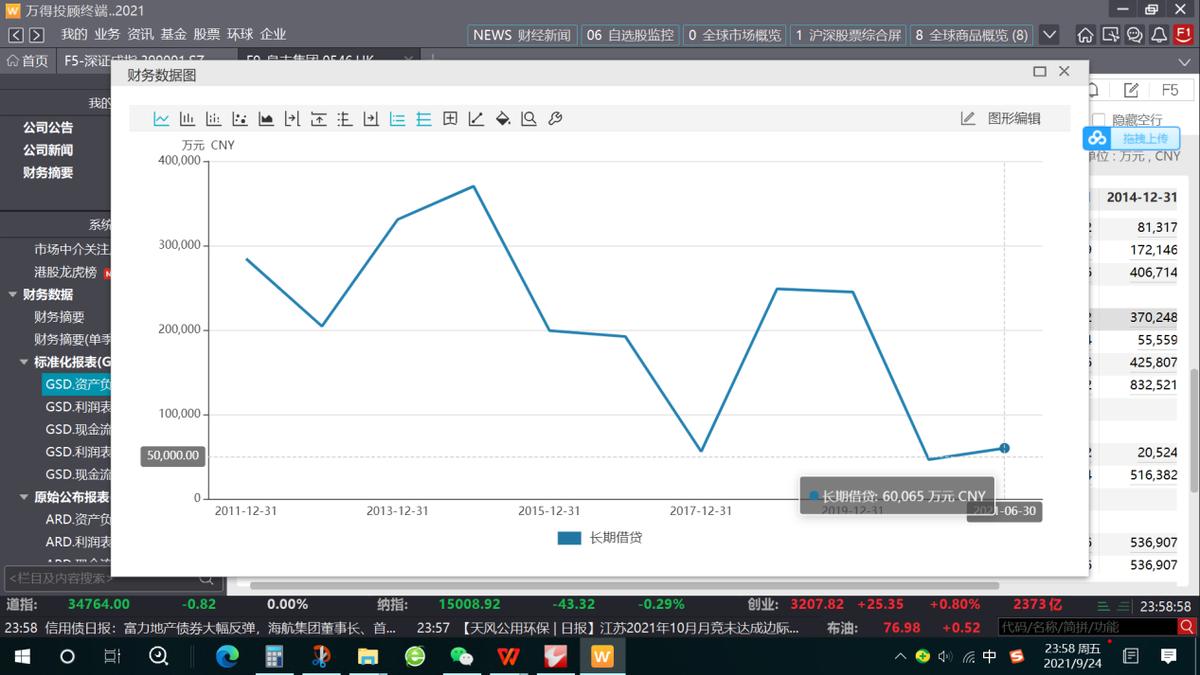
Task: Click the edit note icon beside F5
Action: point(1131,90)
